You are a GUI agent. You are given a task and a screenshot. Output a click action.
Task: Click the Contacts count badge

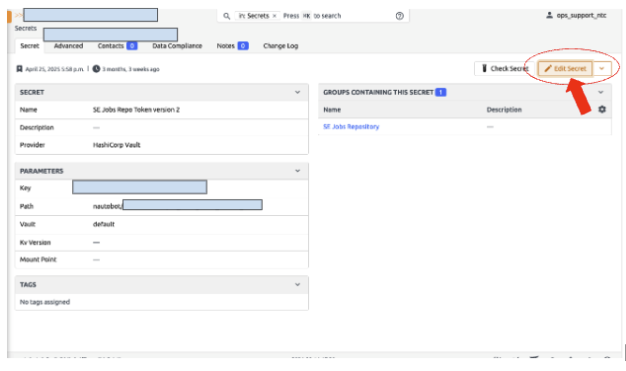[132, 46]
